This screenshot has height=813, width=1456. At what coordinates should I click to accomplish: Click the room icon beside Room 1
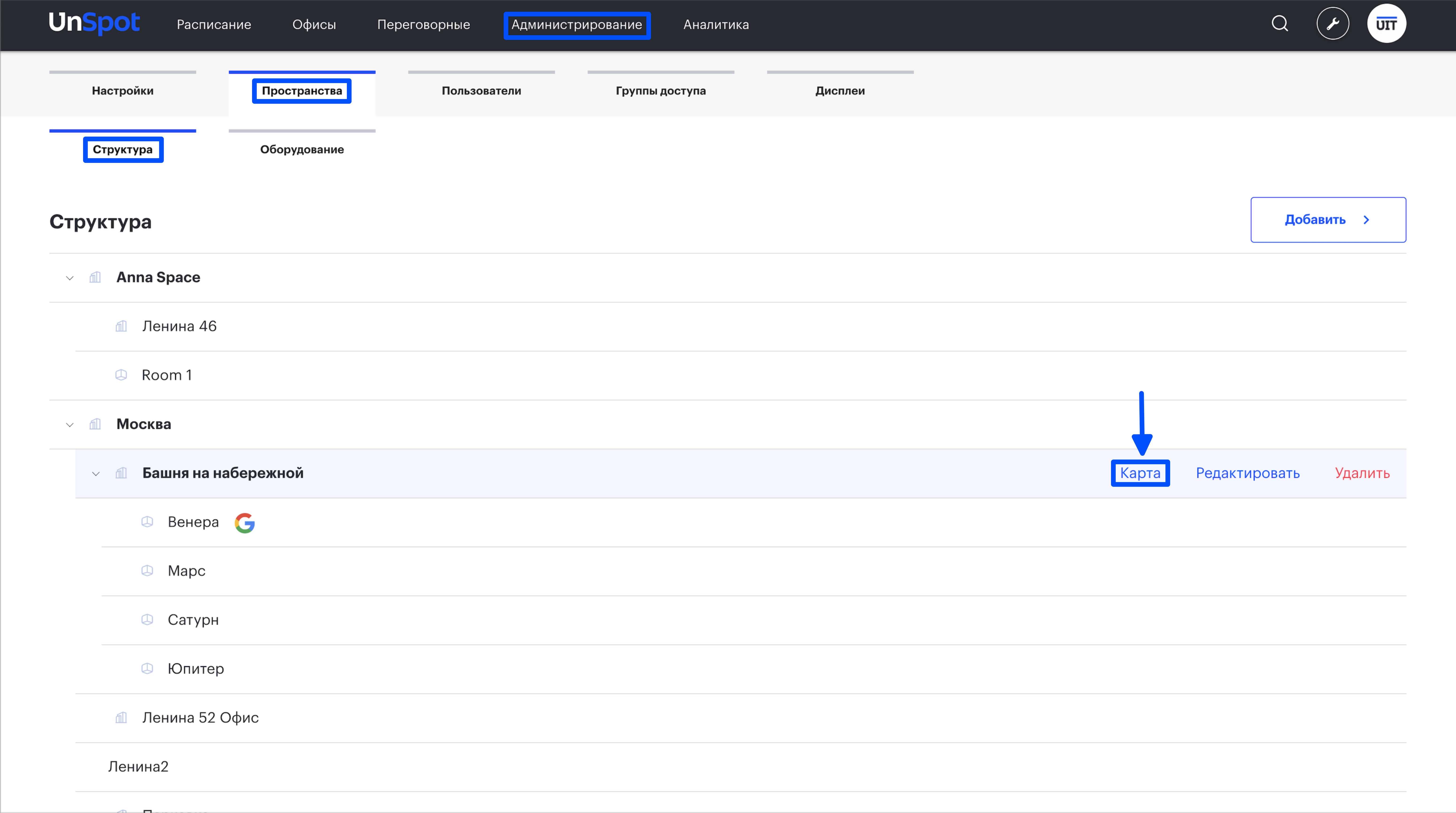[121, 375]
